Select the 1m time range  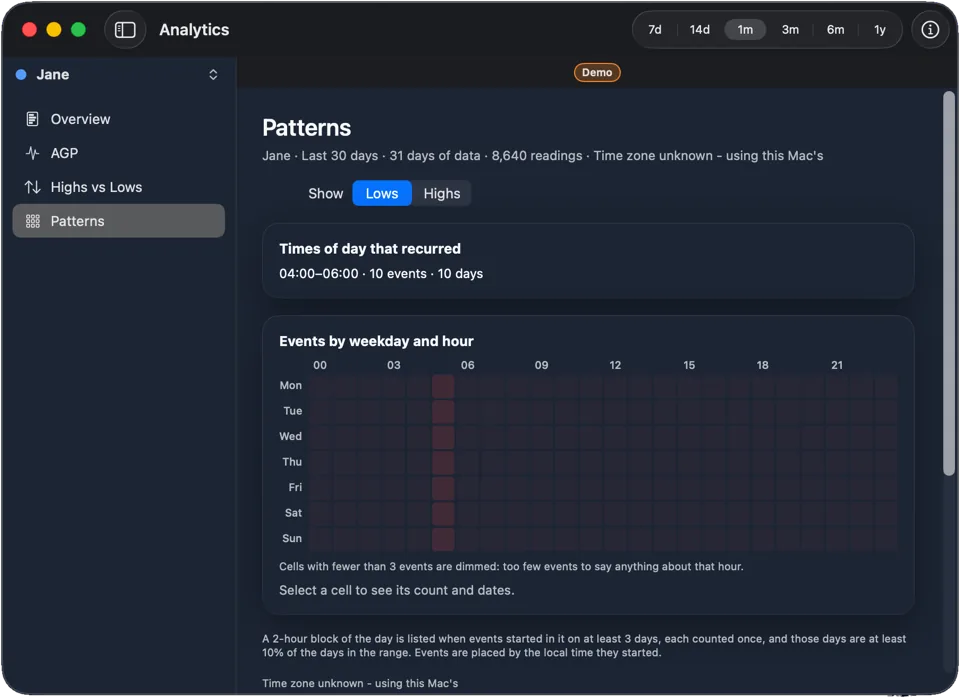[744, 29]
